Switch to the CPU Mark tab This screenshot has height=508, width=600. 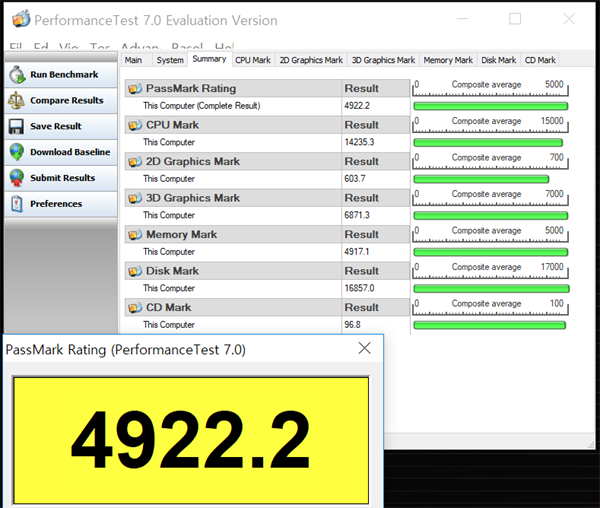click(253, 60)
